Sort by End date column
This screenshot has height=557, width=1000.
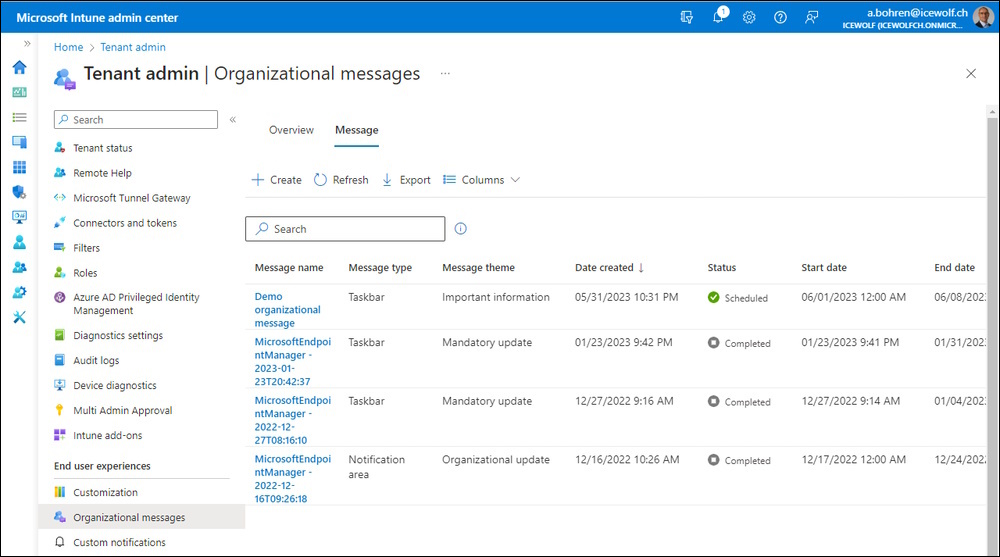coord(954,268)
